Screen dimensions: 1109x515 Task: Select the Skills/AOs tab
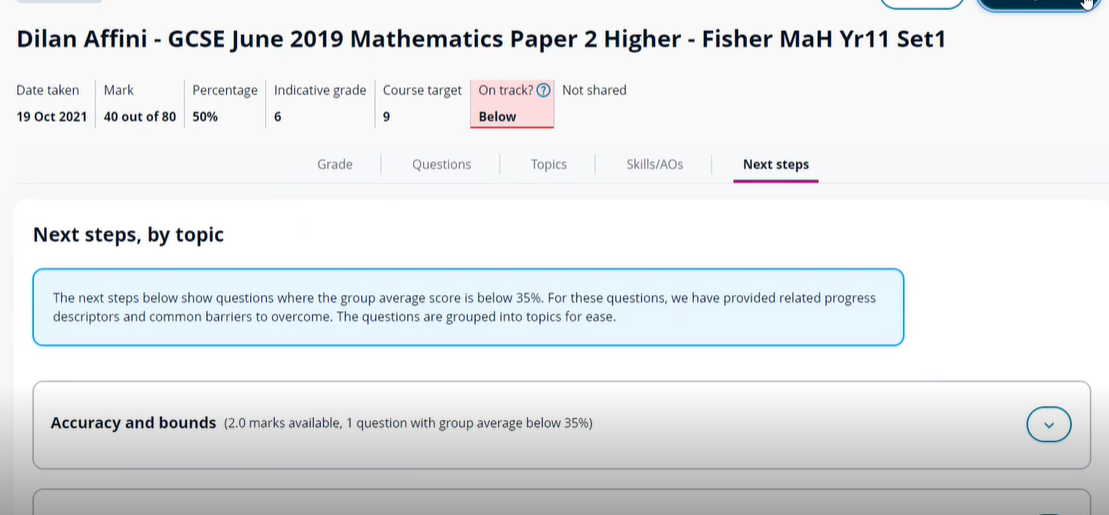coord(655,164)
